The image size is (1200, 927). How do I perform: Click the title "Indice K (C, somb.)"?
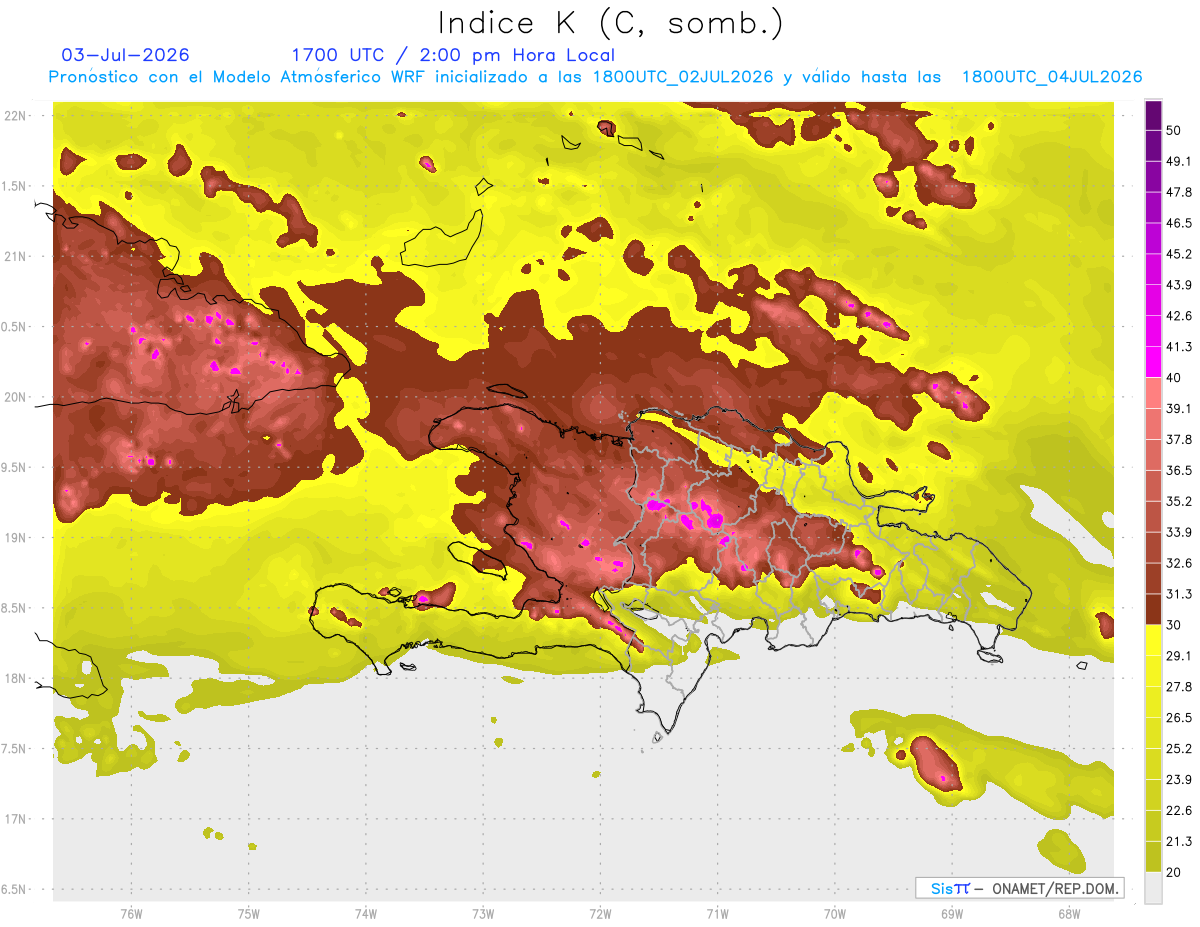(x=610, y=23)
